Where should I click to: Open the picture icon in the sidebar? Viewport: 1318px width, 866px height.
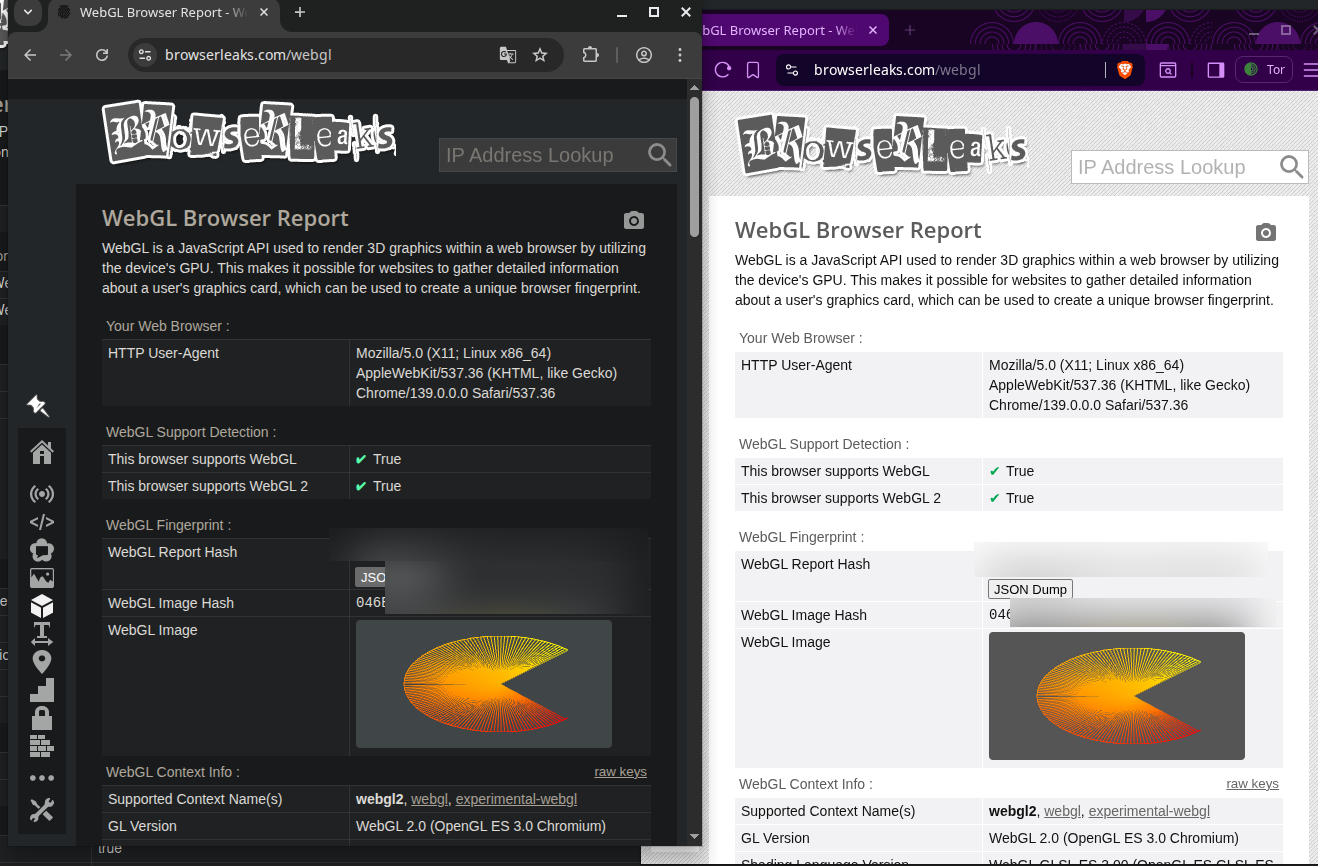pyautogui.click(x=42, y=578)
